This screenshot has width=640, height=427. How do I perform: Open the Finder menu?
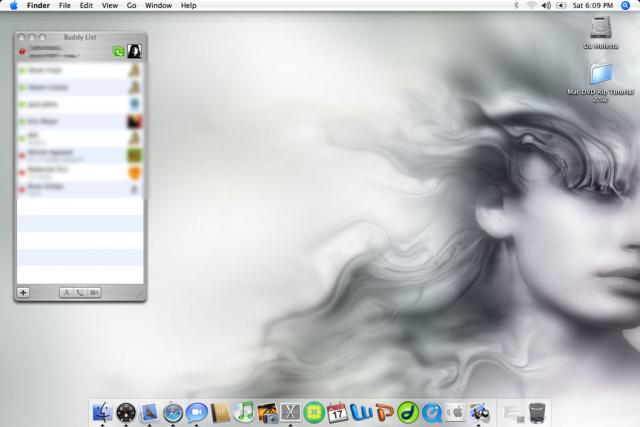point(38,5)
